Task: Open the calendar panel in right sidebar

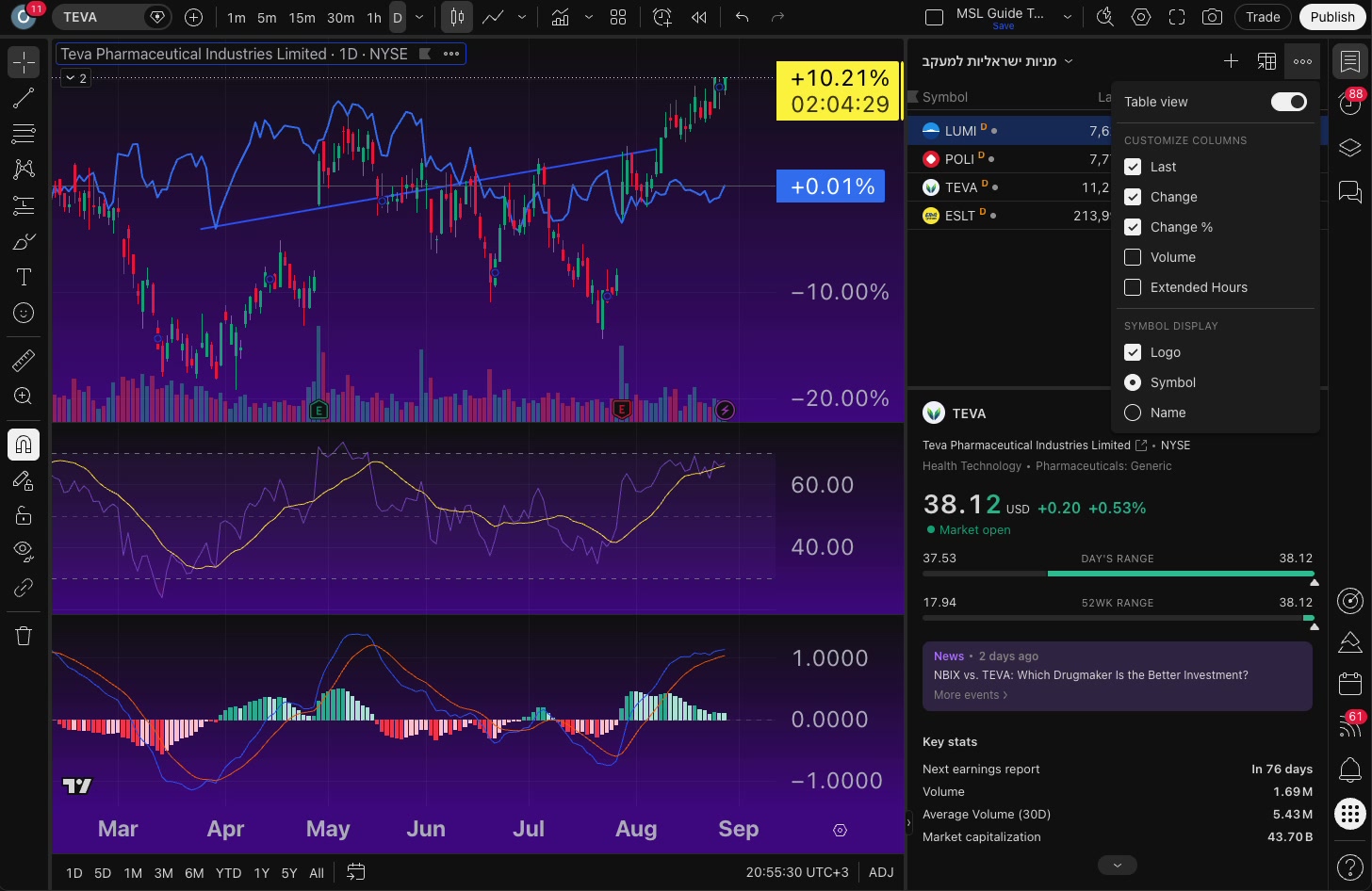Action: 1350,683
